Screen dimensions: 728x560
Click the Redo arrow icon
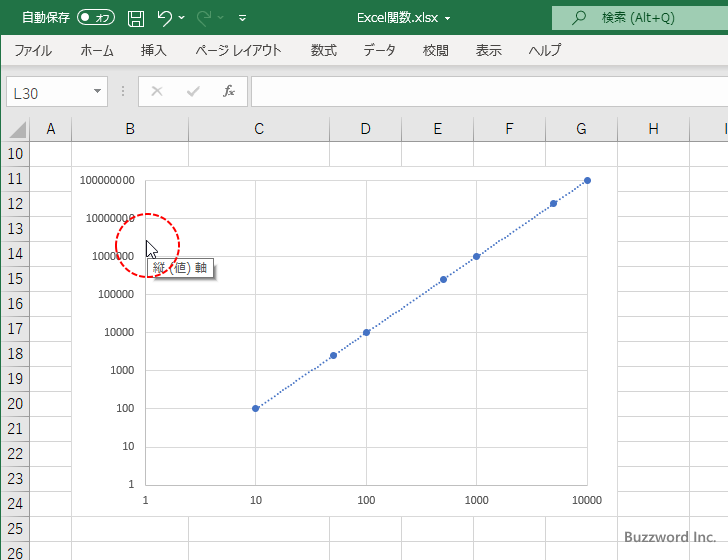(203, 18)
